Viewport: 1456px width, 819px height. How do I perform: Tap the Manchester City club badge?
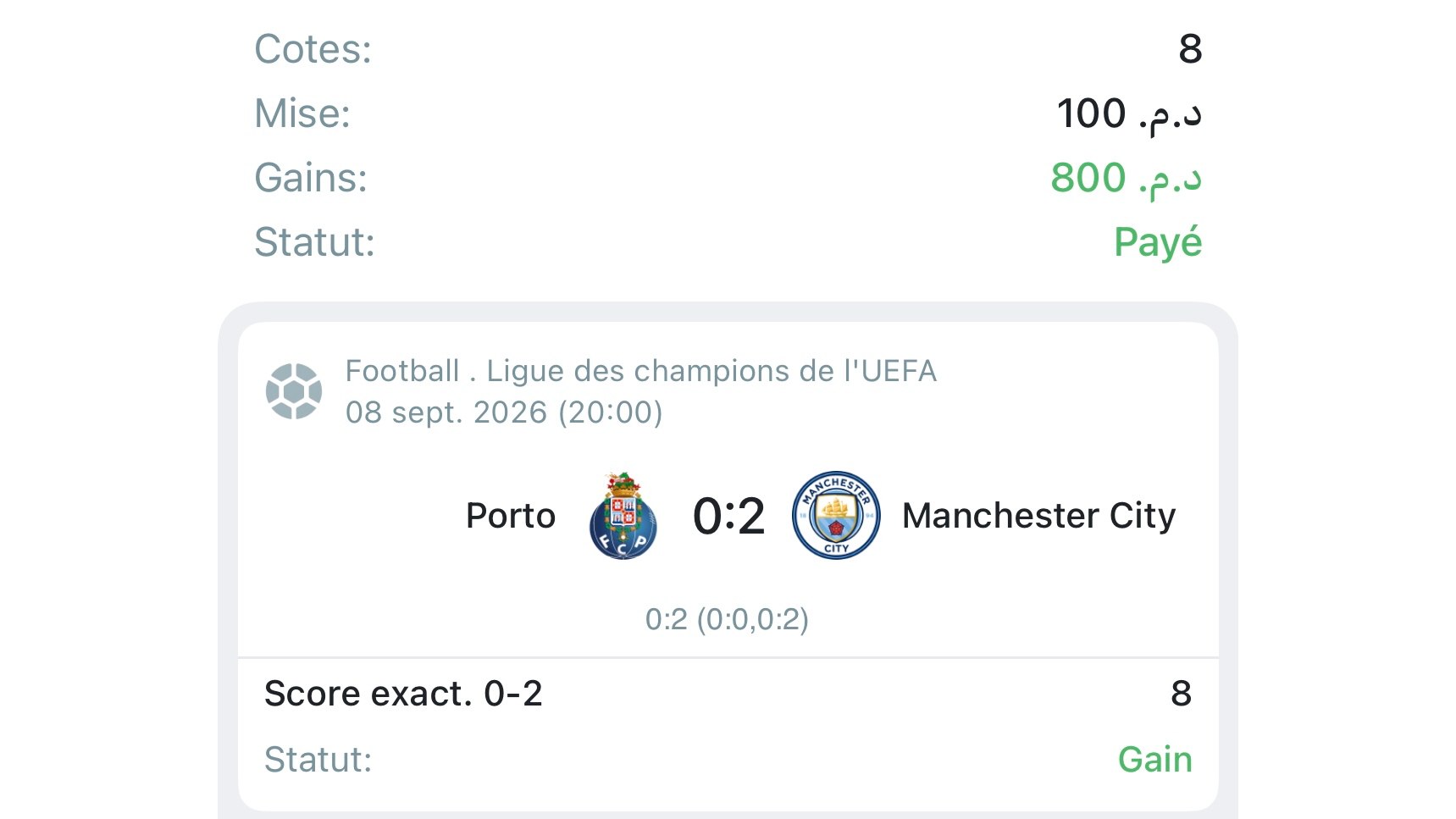pyautogui.click(x=836, y=515)
